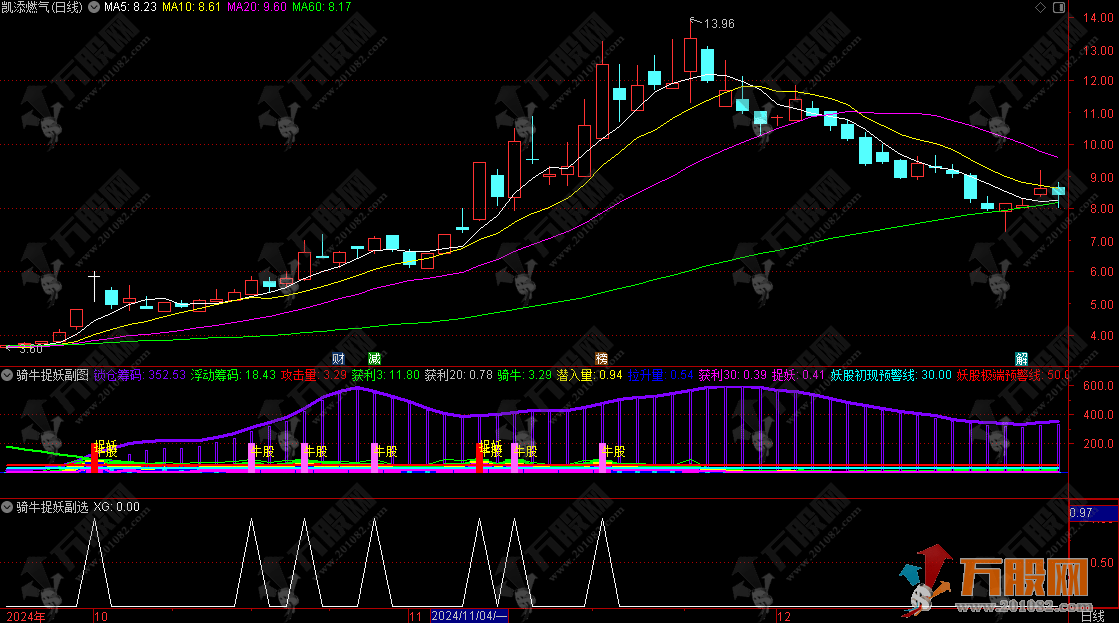Select the 潜入量: 0.94 value
Viewport: 1119px width, 623px height.
point(589,375)
